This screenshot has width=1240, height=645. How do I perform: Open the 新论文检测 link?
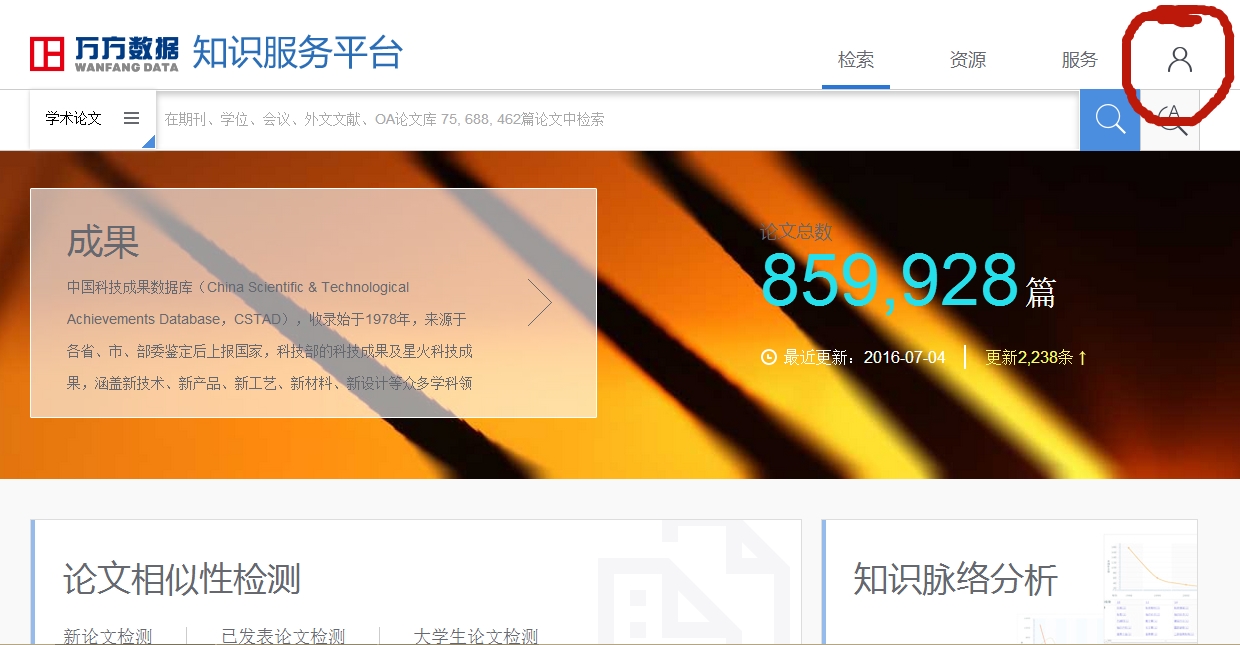click(x=108, y=636)
